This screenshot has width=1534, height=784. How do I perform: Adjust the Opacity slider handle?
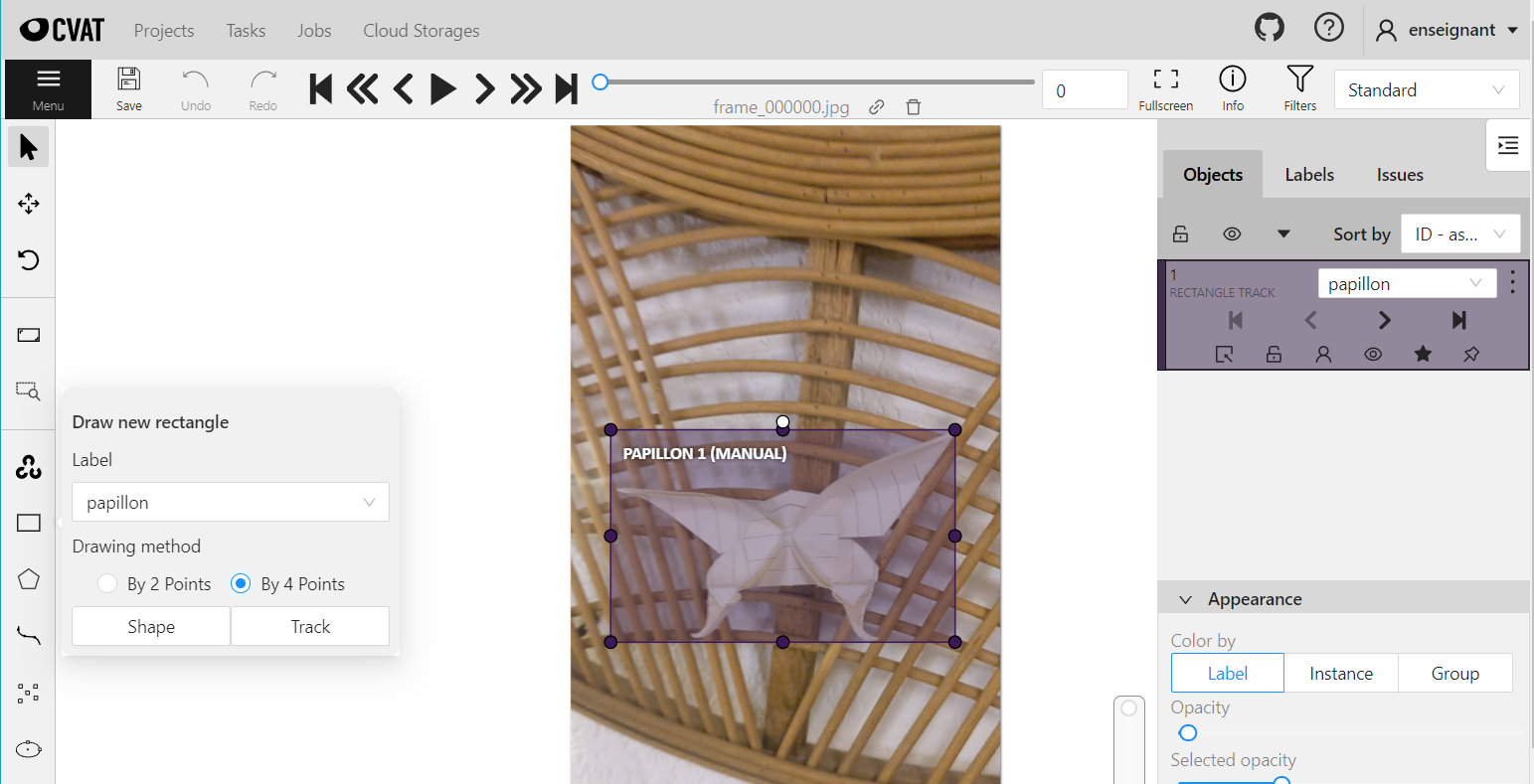tap(1188, 733)
